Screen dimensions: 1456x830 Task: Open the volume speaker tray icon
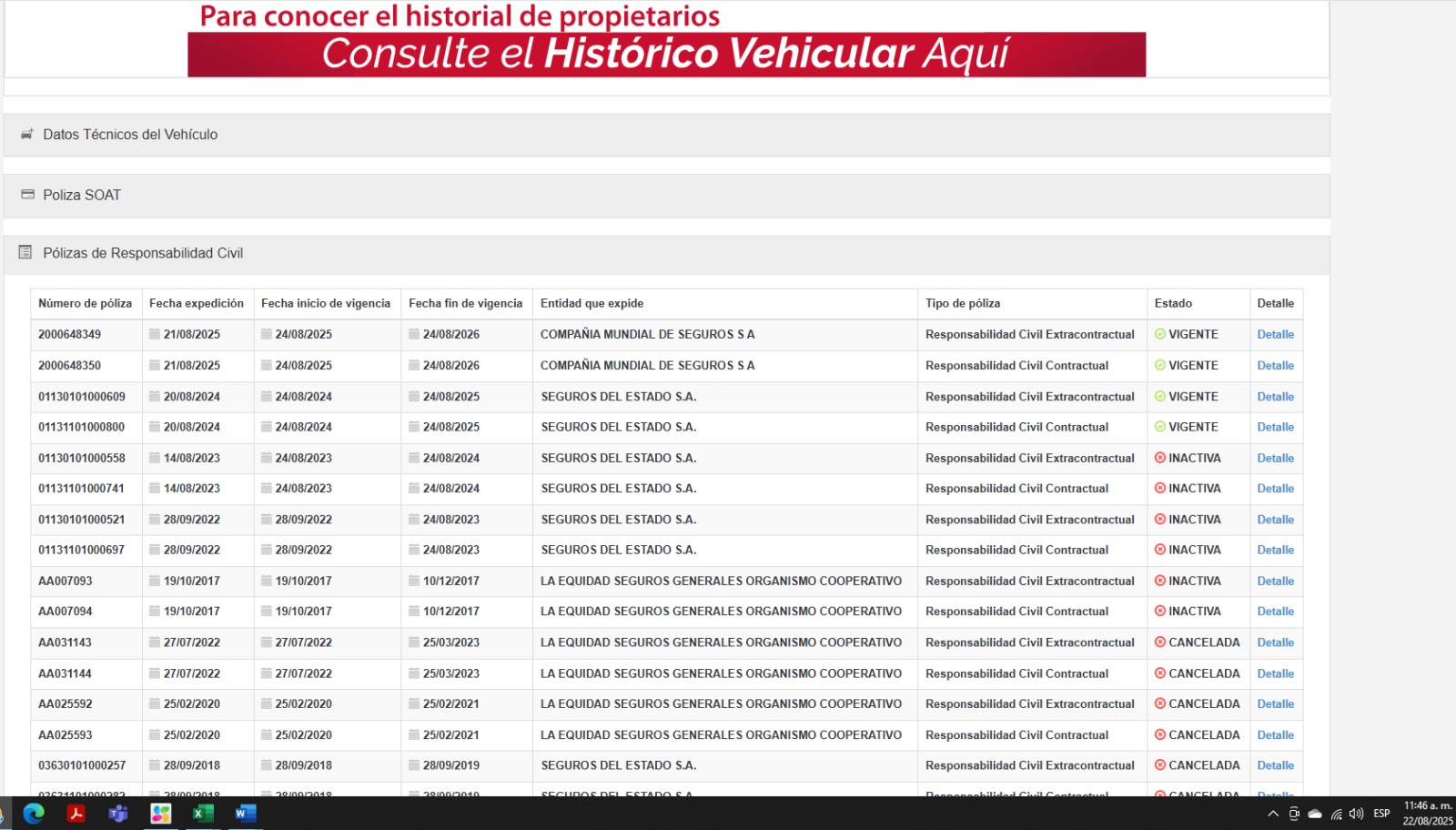tap(1356, 814)
